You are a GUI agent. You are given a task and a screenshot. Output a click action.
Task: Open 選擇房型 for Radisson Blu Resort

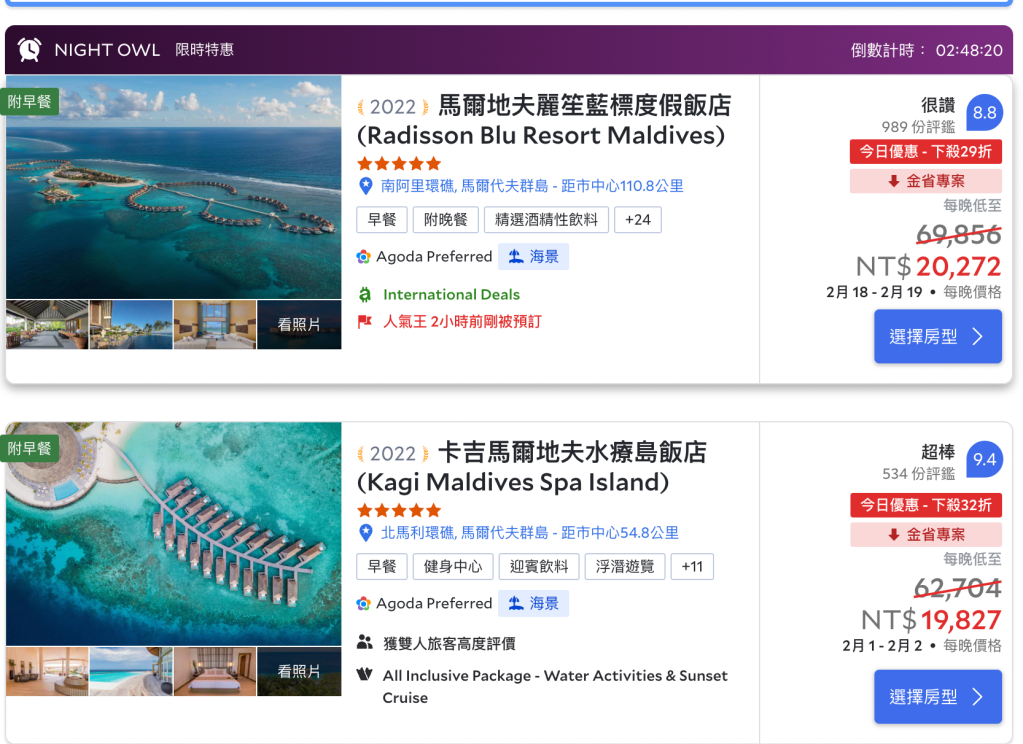(937, 337)
